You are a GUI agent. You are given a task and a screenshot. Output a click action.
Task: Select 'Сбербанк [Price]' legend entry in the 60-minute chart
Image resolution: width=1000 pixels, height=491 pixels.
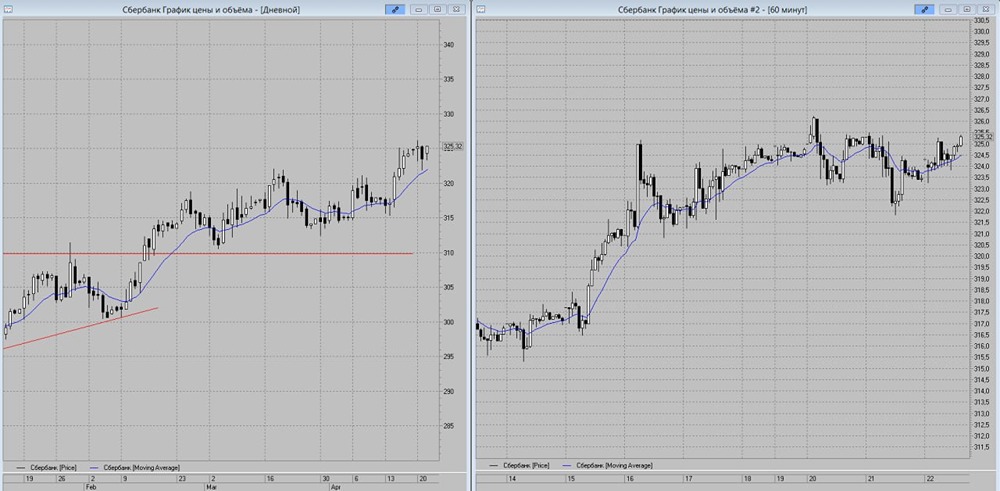518,465
